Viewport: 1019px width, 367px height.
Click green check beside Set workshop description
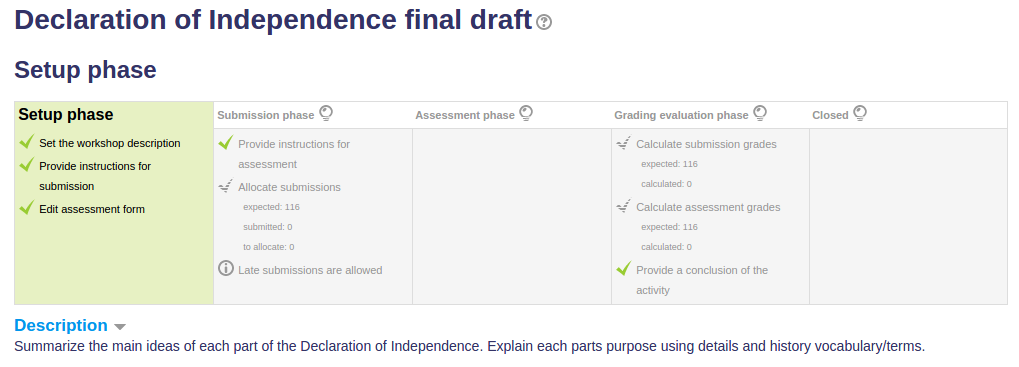coord(27,142)
